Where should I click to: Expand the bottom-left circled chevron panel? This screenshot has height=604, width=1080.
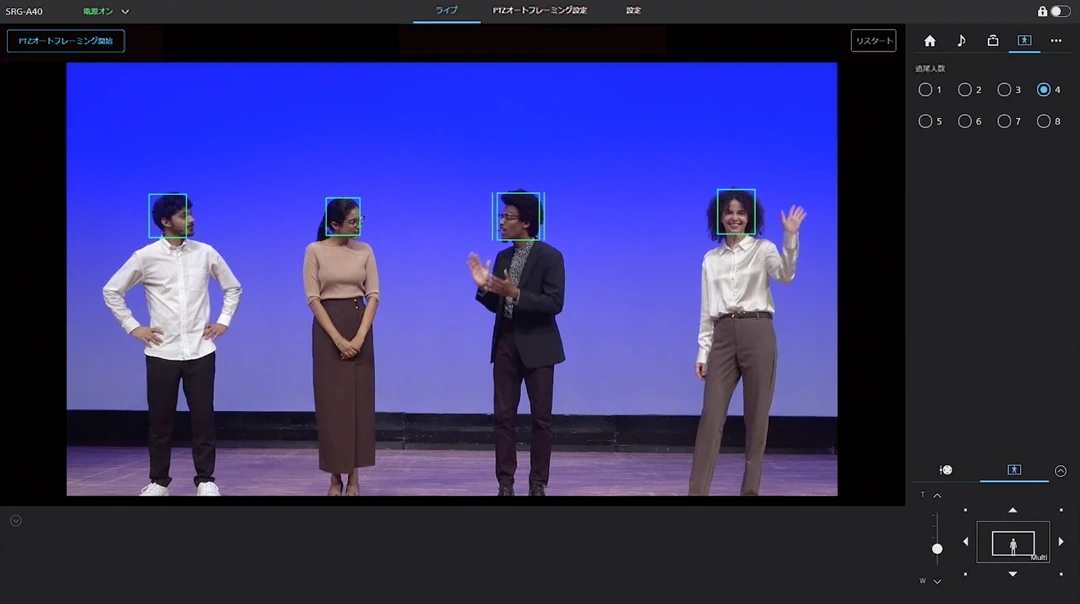(x=16, y=520)
